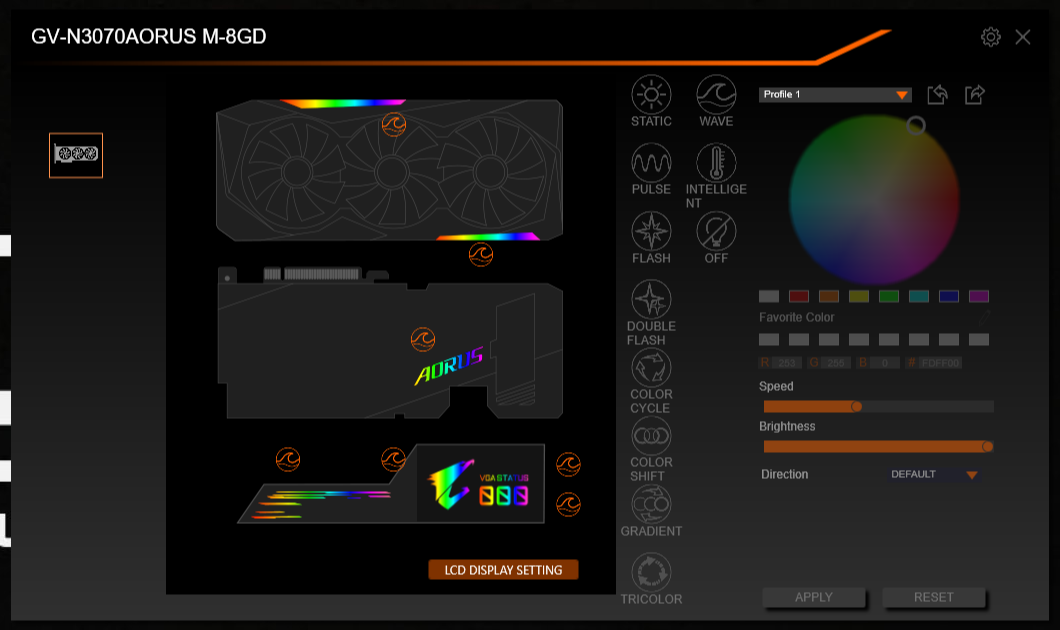Choose the blue preset color swatch

coord(949,296)
